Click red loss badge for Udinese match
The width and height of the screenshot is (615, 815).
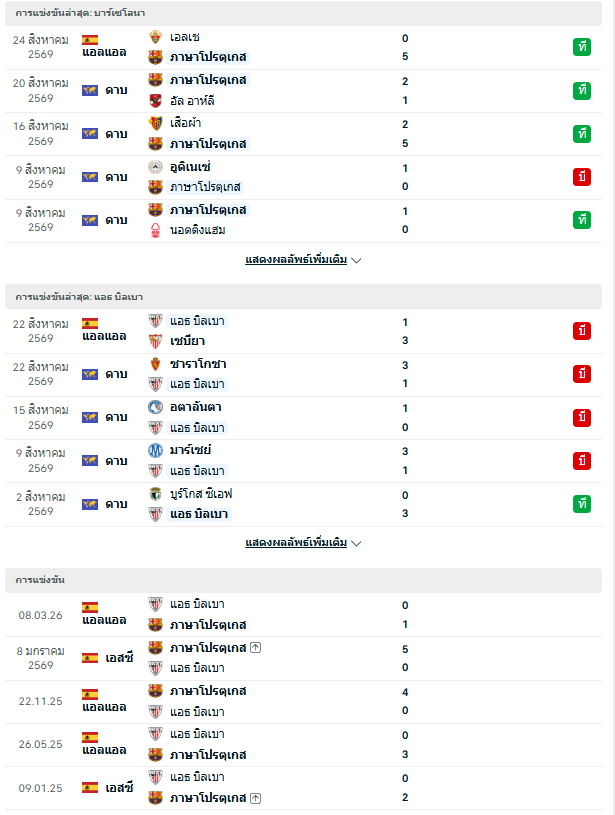tap(582, 177)
